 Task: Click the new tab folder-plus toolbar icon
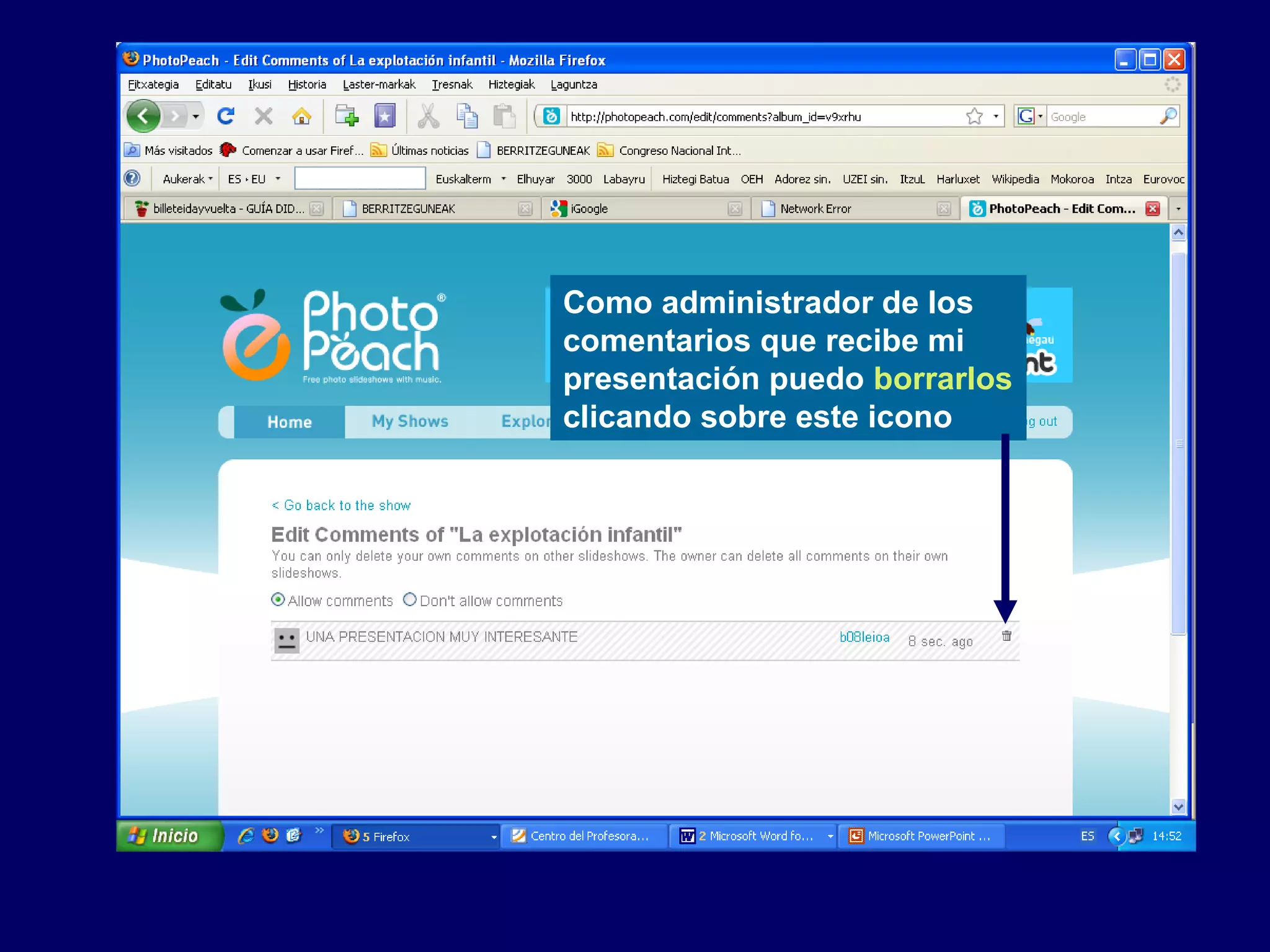(347, 116)
